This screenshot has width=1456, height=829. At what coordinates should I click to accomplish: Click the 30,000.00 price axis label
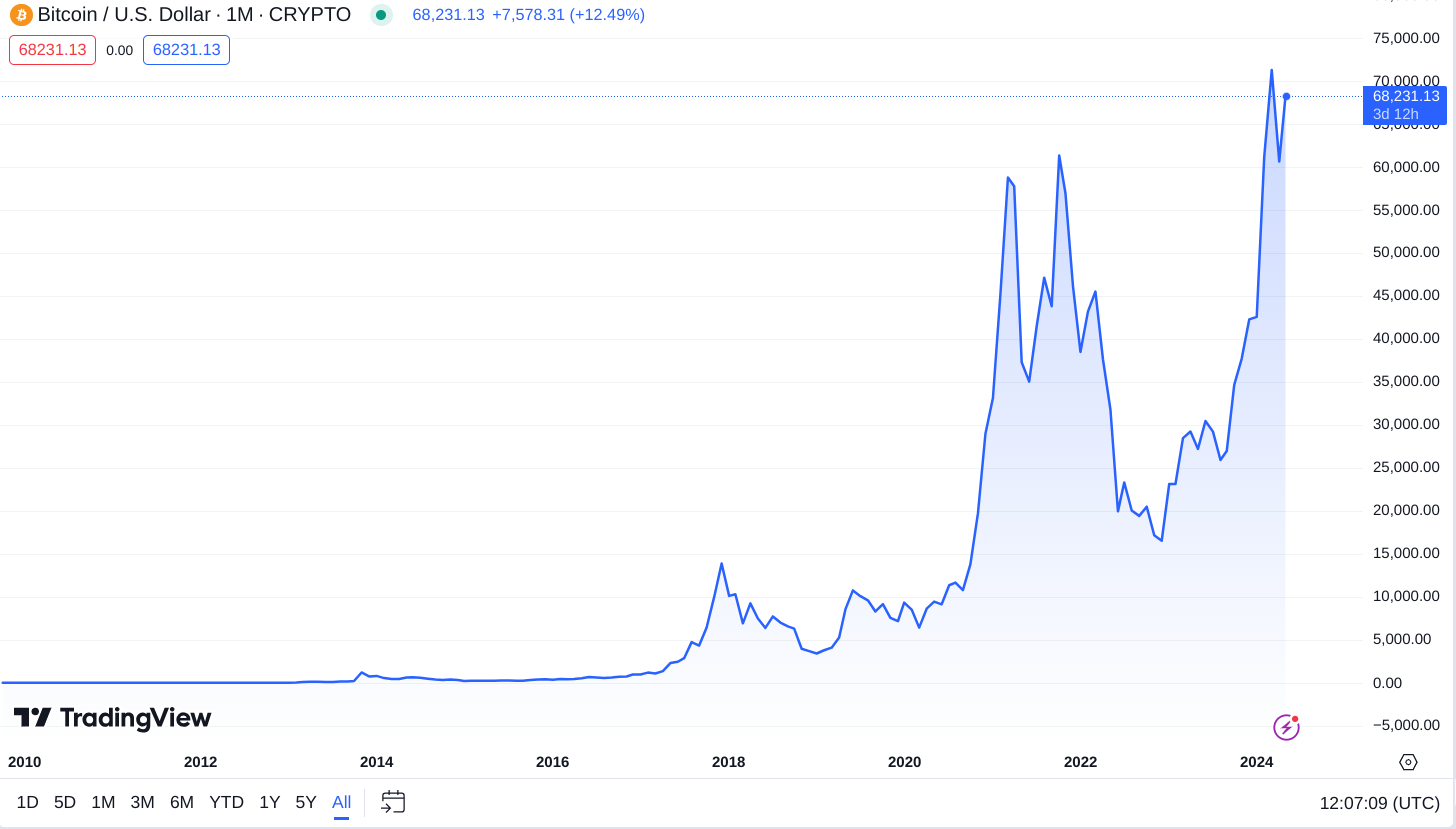point(1406,425)
